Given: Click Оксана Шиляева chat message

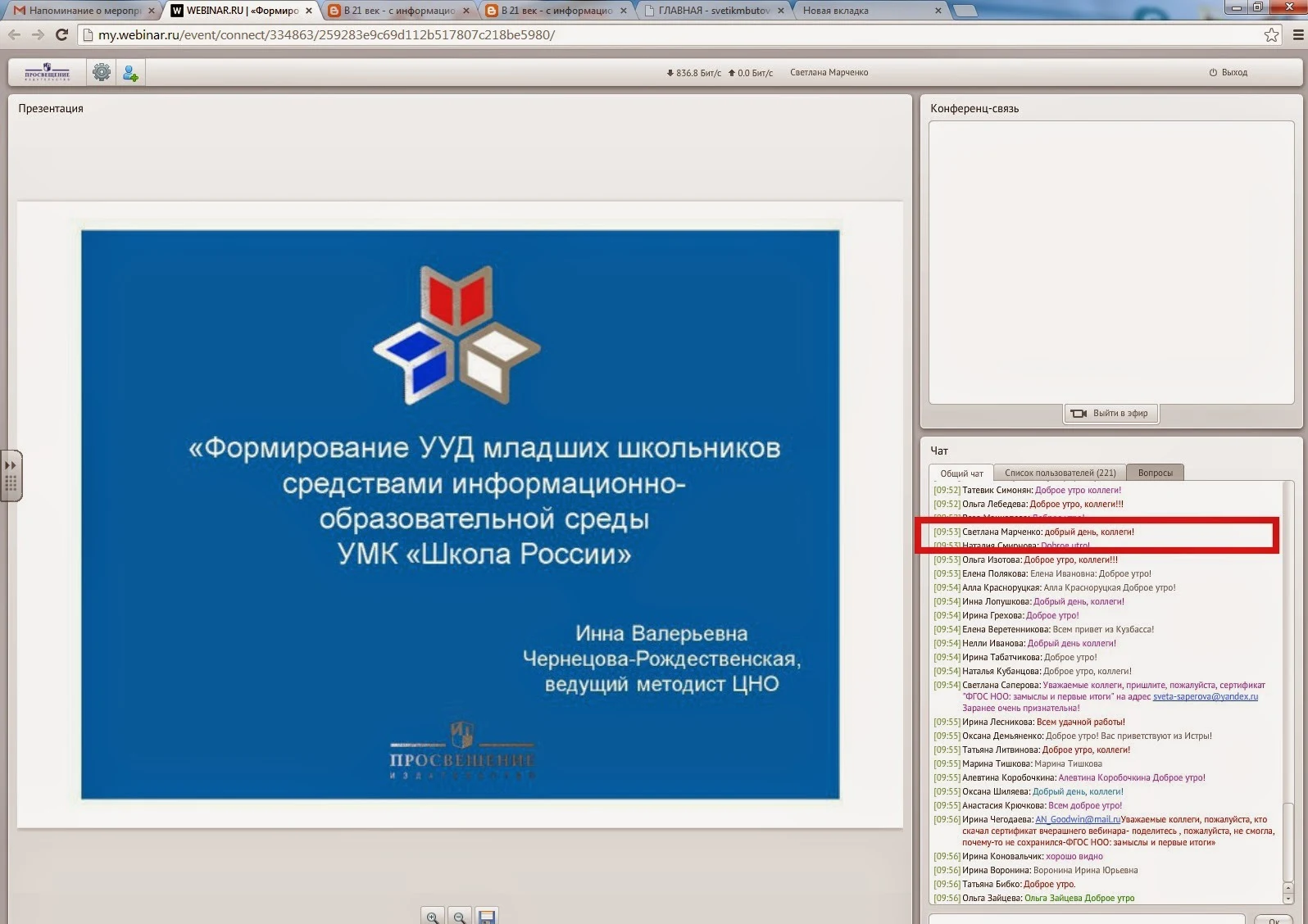Looking at the screenshot, I should pyautogui.click(x=1029, y=791).
